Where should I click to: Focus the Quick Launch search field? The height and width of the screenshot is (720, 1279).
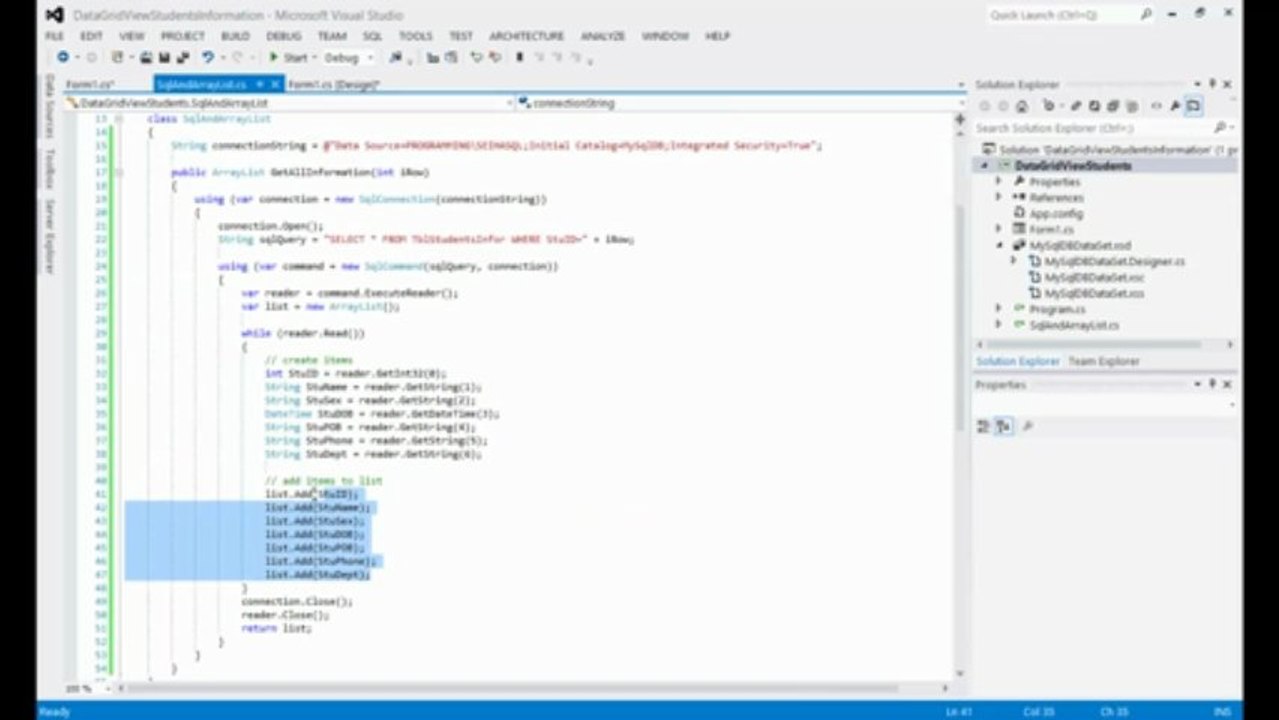[1062, 14]
